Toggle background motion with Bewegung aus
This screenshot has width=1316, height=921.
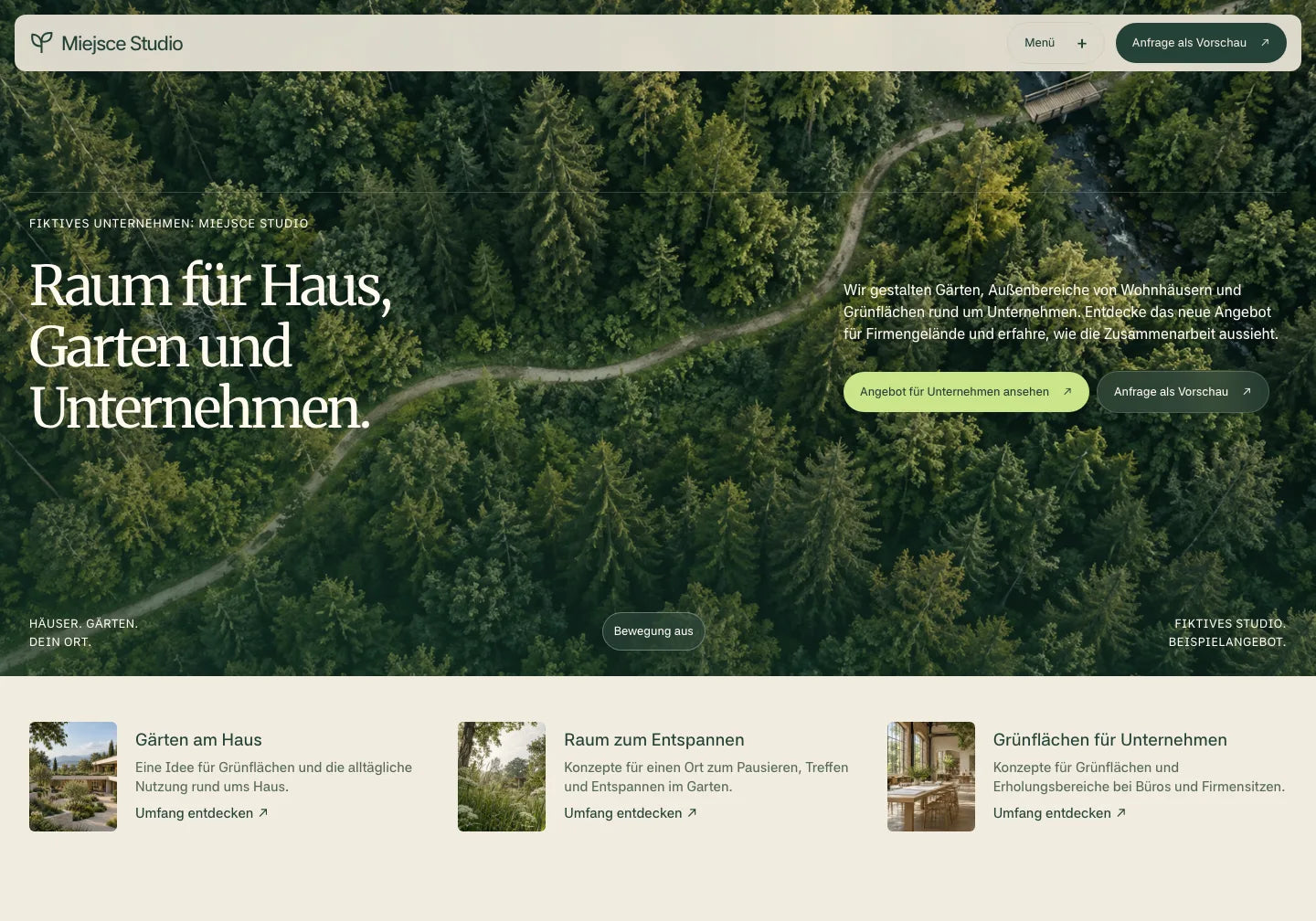coord(653,631)
